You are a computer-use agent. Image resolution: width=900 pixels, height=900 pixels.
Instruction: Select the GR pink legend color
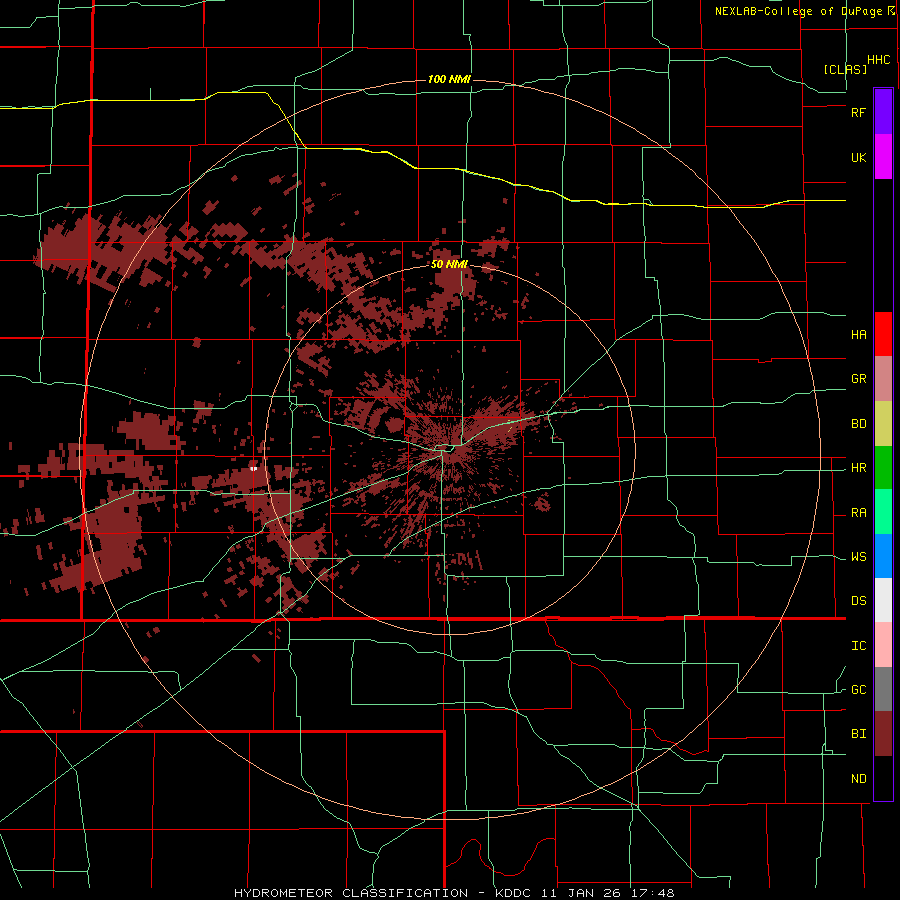(883, 379)
